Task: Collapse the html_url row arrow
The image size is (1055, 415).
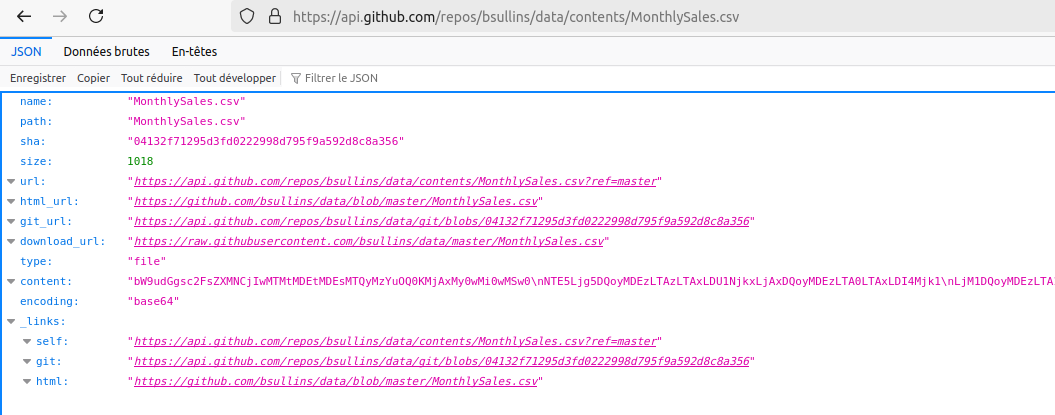Action: pyautogui.click(x=11, y=201)
